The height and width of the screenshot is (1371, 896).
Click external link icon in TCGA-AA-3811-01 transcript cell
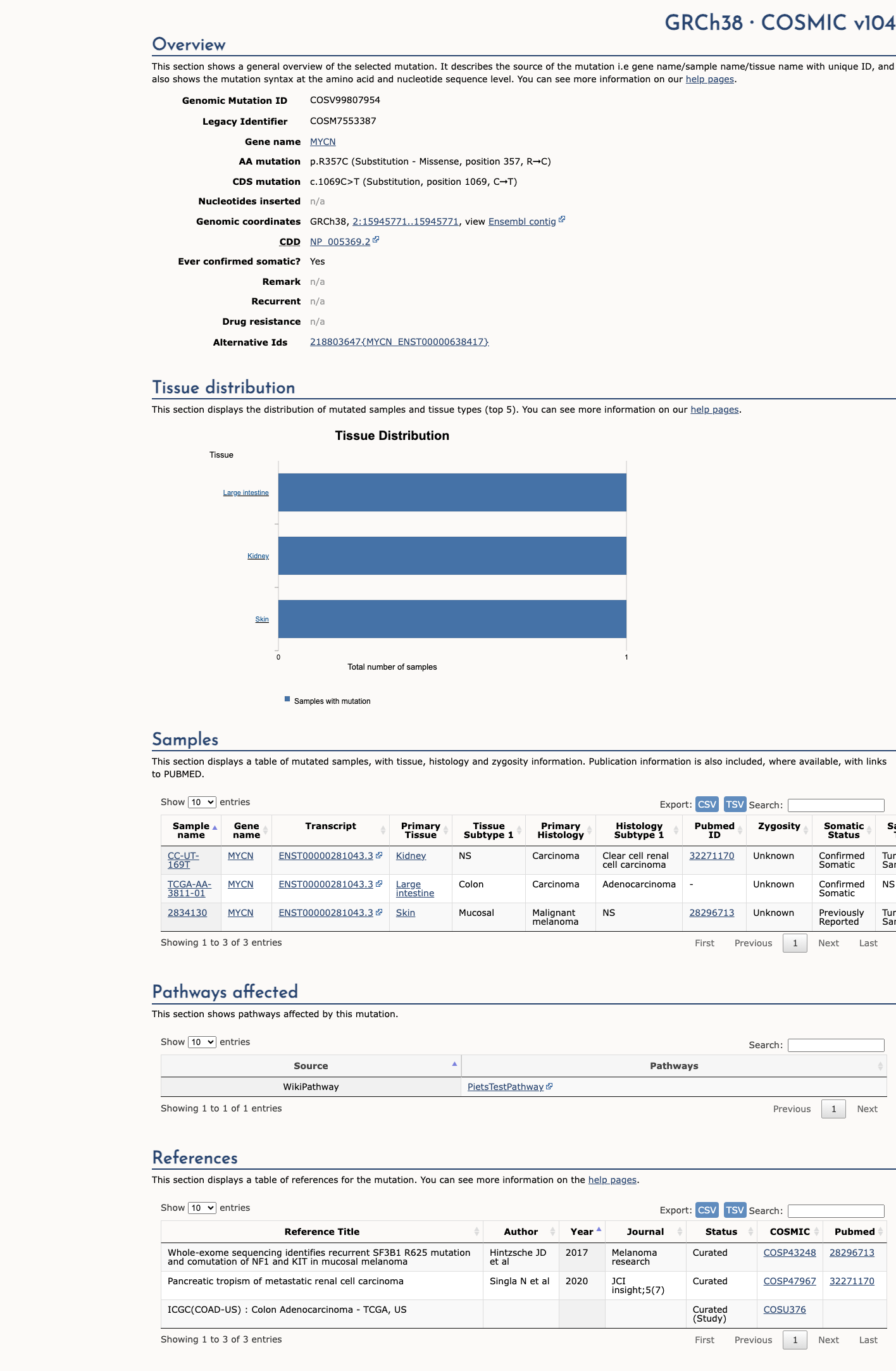point(379,884)
